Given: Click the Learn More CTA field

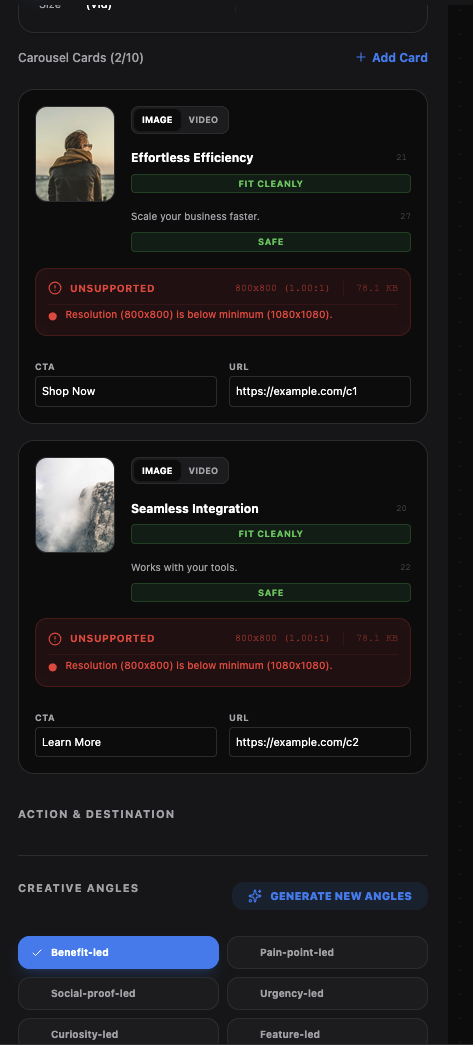Looking at the screenshot, I should coord(126,742).
